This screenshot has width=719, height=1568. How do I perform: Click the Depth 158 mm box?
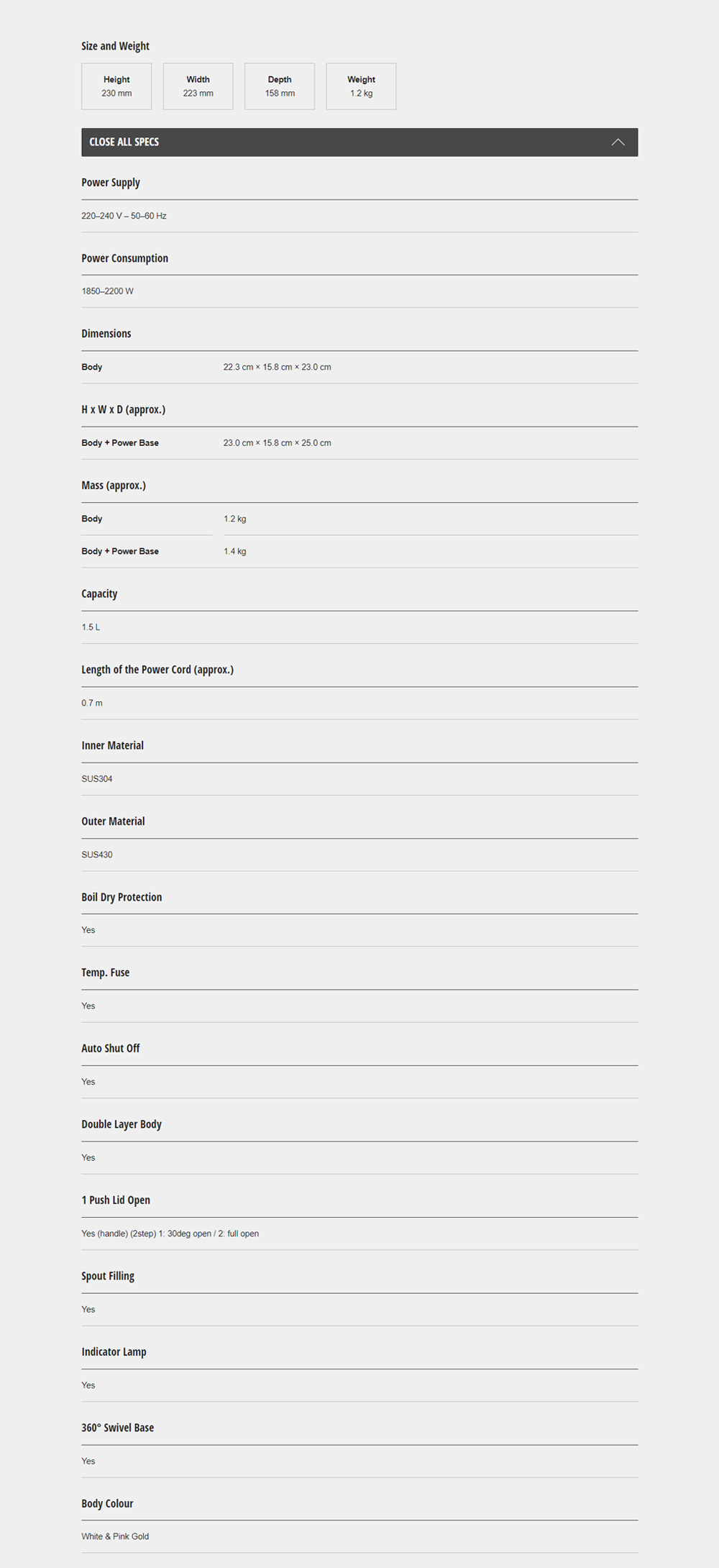(280, 86)
